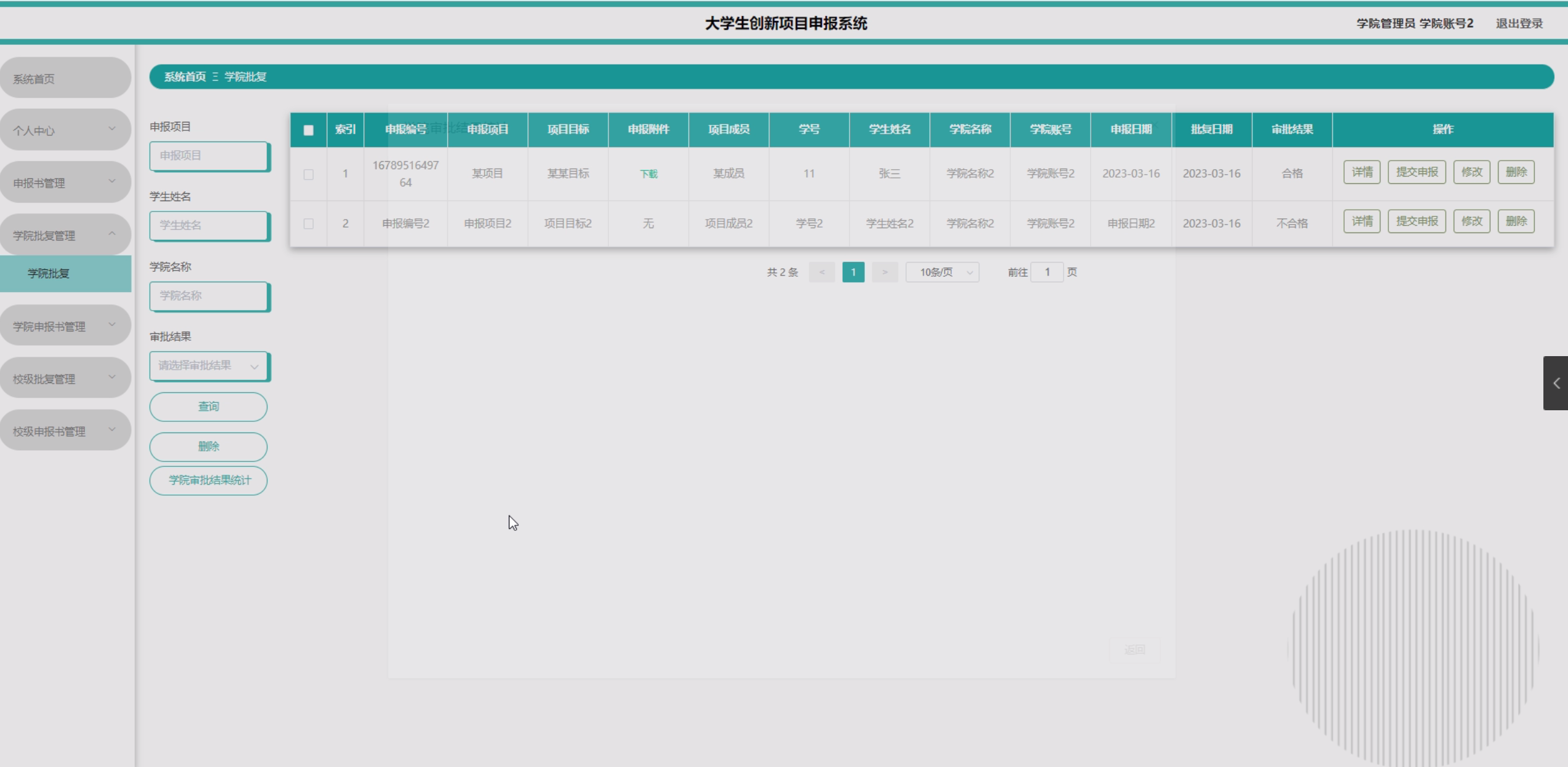The height and width of the screenshot is (767, 1568).
Task: Check the row 1 checkbox
Action: 309,175
